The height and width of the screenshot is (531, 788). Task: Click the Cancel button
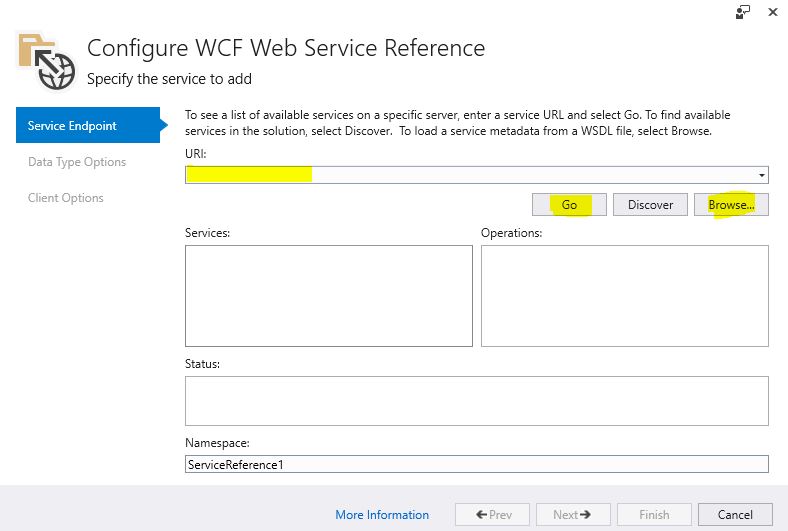735,515
